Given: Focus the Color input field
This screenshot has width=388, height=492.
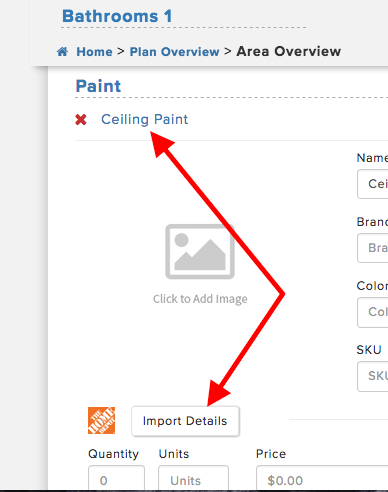Looking at the screenshot, I should click(373, 312).
